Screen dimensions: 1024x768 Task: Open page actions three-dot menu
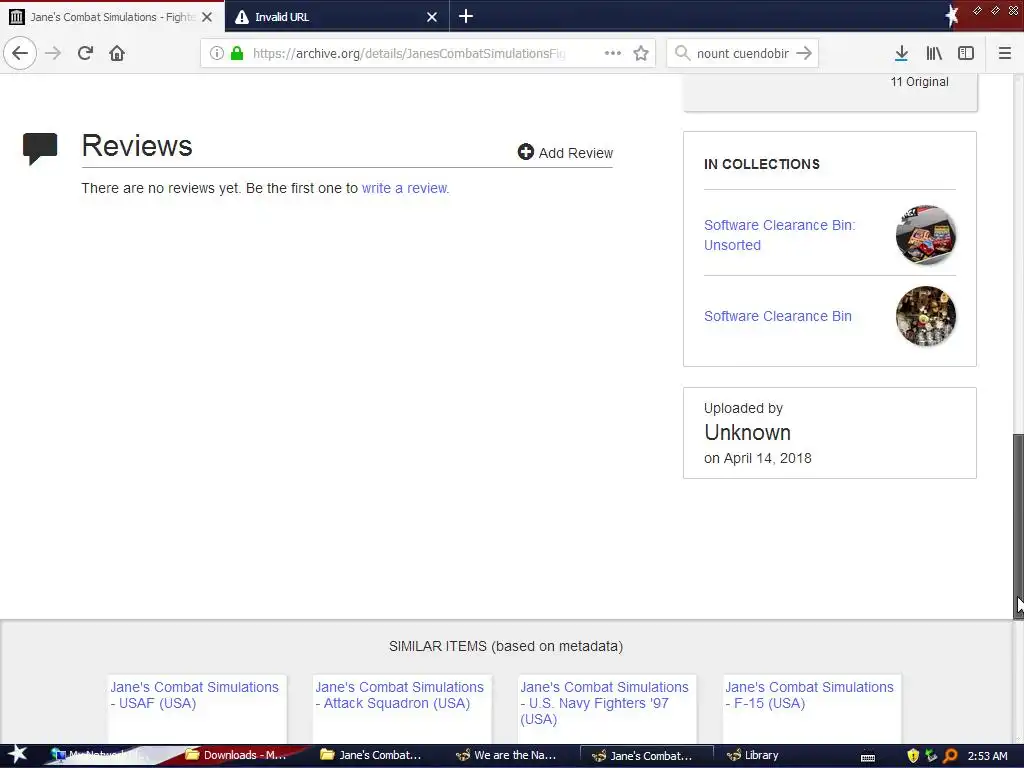613,53
